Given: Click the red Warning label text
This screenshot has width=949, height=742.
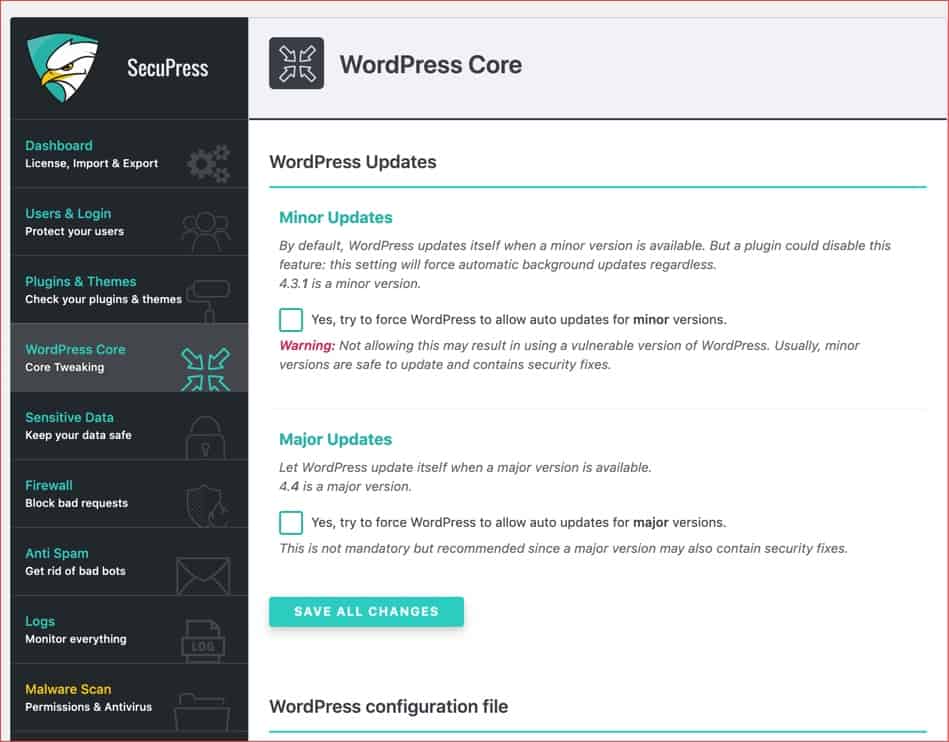Looking at the screenshot, I should pos(307,346).
